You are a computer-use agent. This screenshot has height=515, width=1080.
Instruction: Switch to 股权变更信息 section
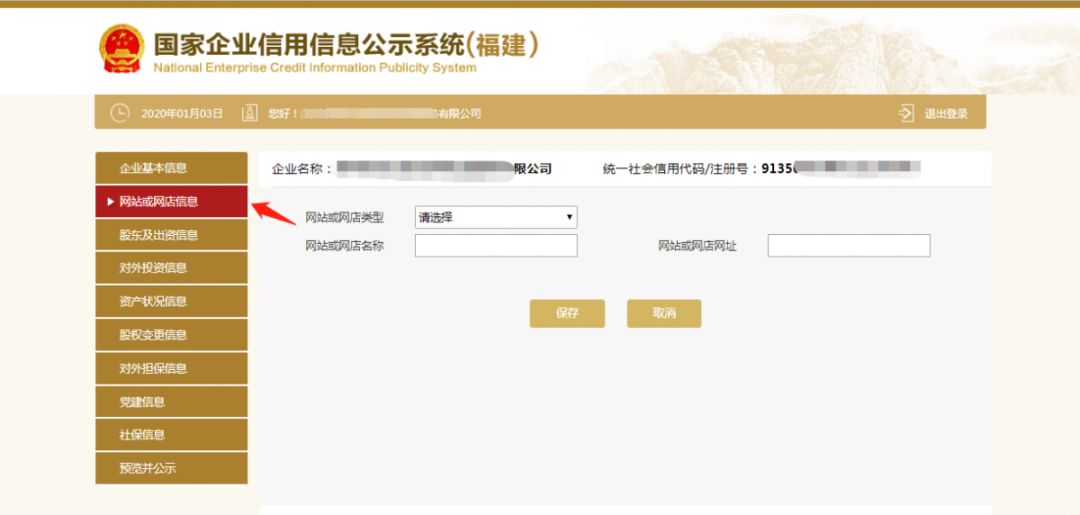[x=171, y=335]
